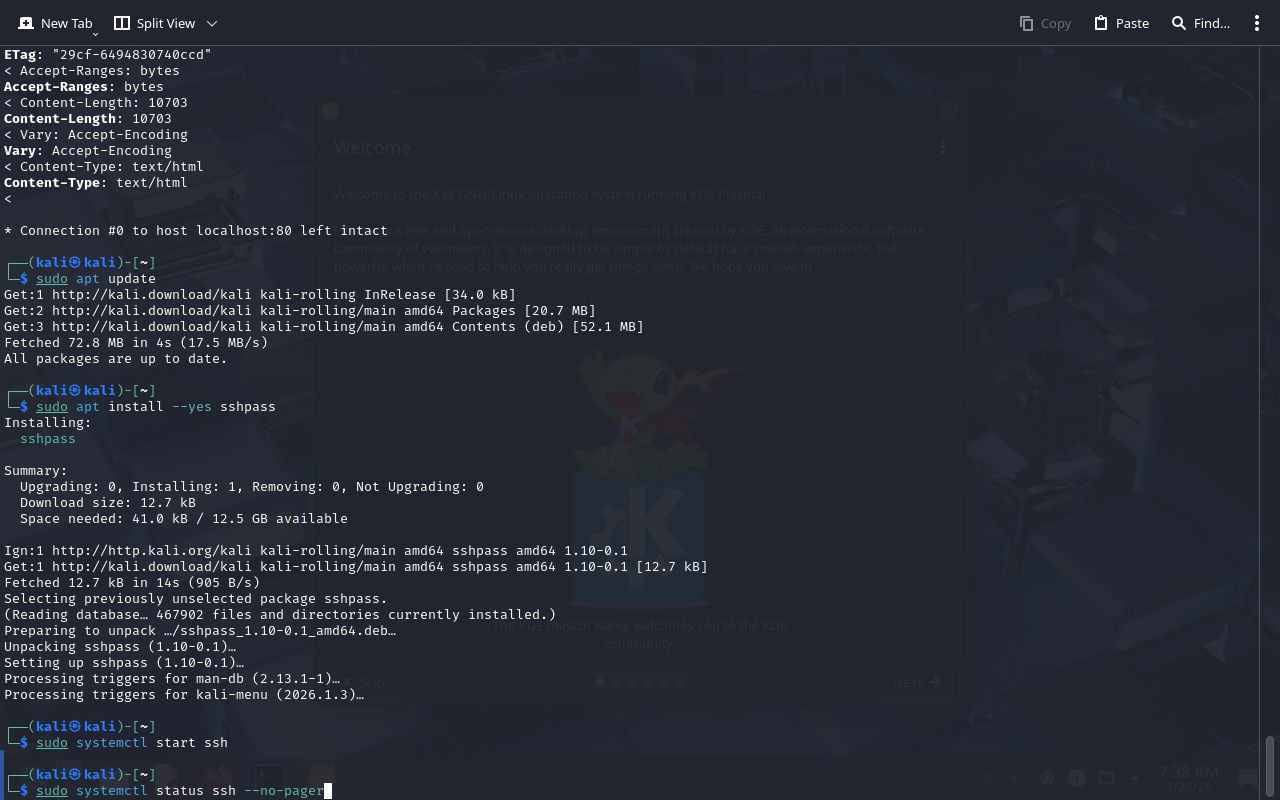Click the 'Connection #0 to host localhost:80' line
1280x800 pixels.
[x=195, y=231]
